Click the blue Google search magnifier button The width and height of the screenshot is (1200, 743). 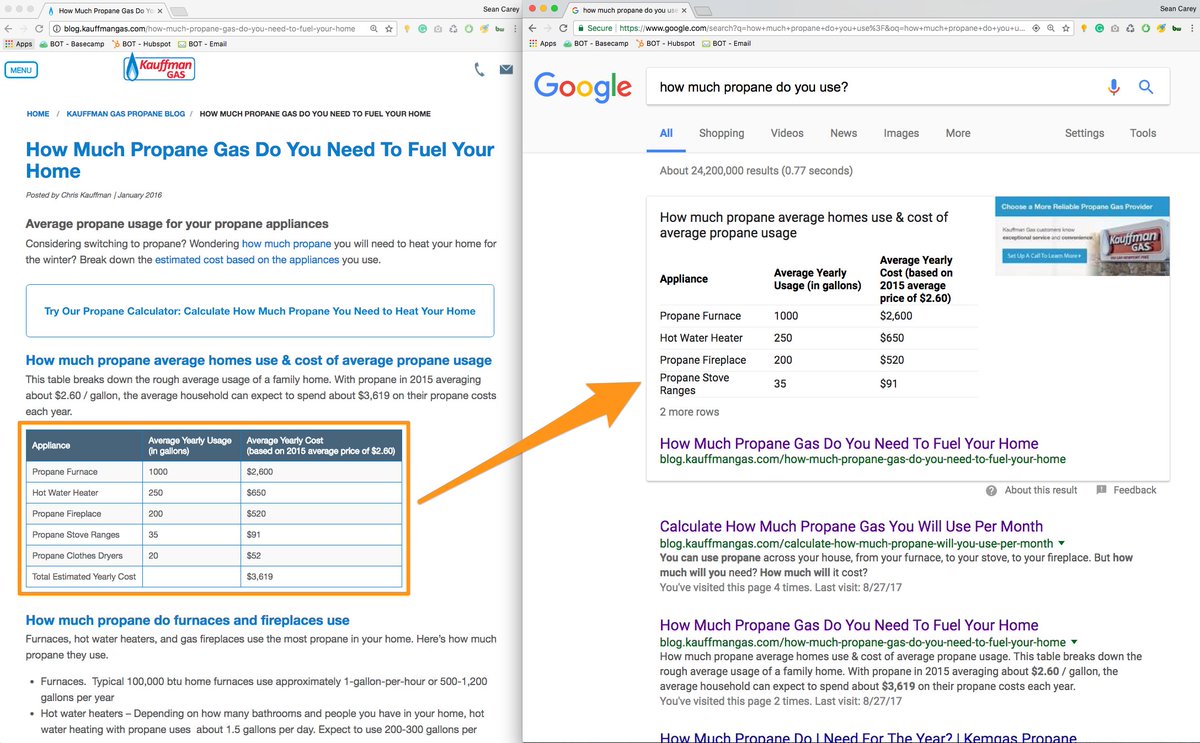pyautogui.click(x=1147, y=87)
